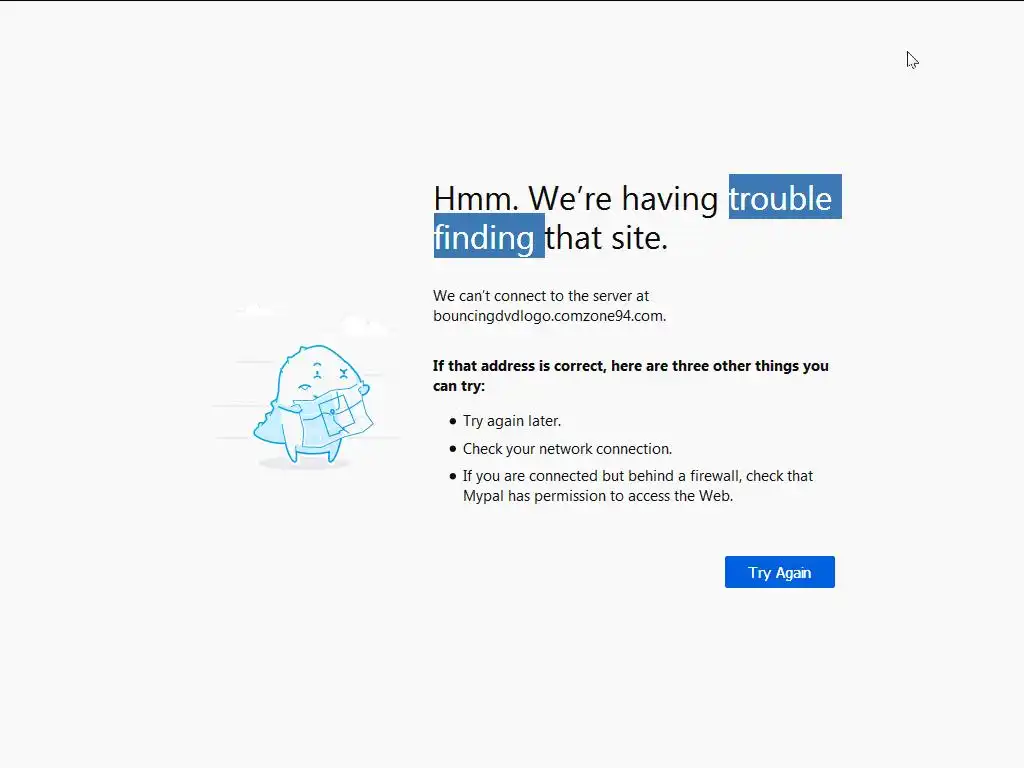Click "that site." in the heading

[x=607, y=237]
